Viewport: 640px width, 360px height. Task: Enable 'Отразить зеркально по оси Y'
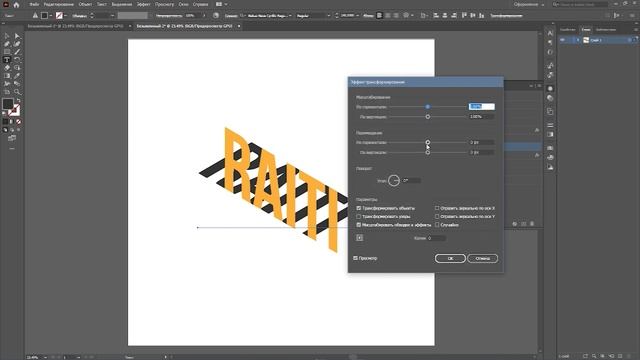coord(437,217)
